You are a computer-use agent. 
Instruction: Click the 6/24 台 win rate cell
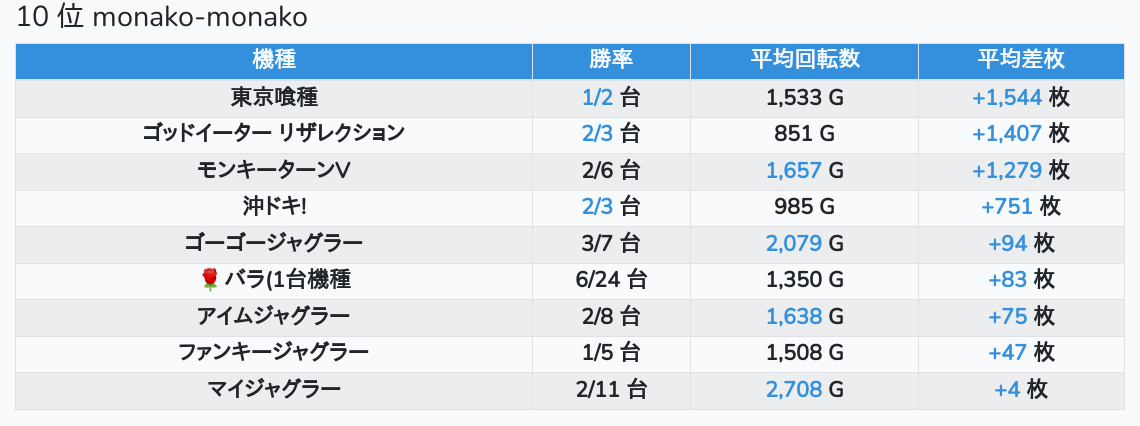coord(611,280)
